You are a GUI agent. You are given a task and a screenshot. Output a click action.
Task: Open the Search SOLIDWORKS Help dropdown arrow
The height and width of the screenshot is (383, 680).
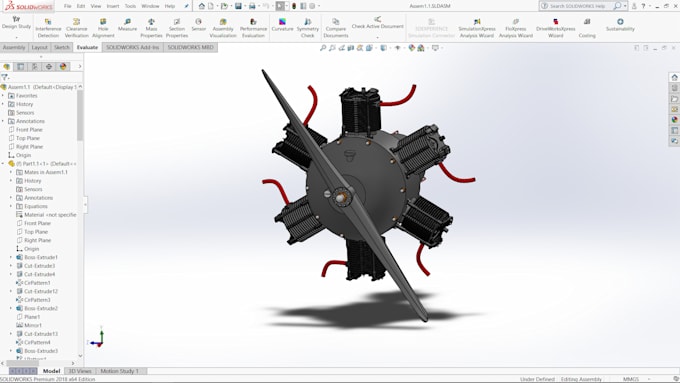pos(625,6)
